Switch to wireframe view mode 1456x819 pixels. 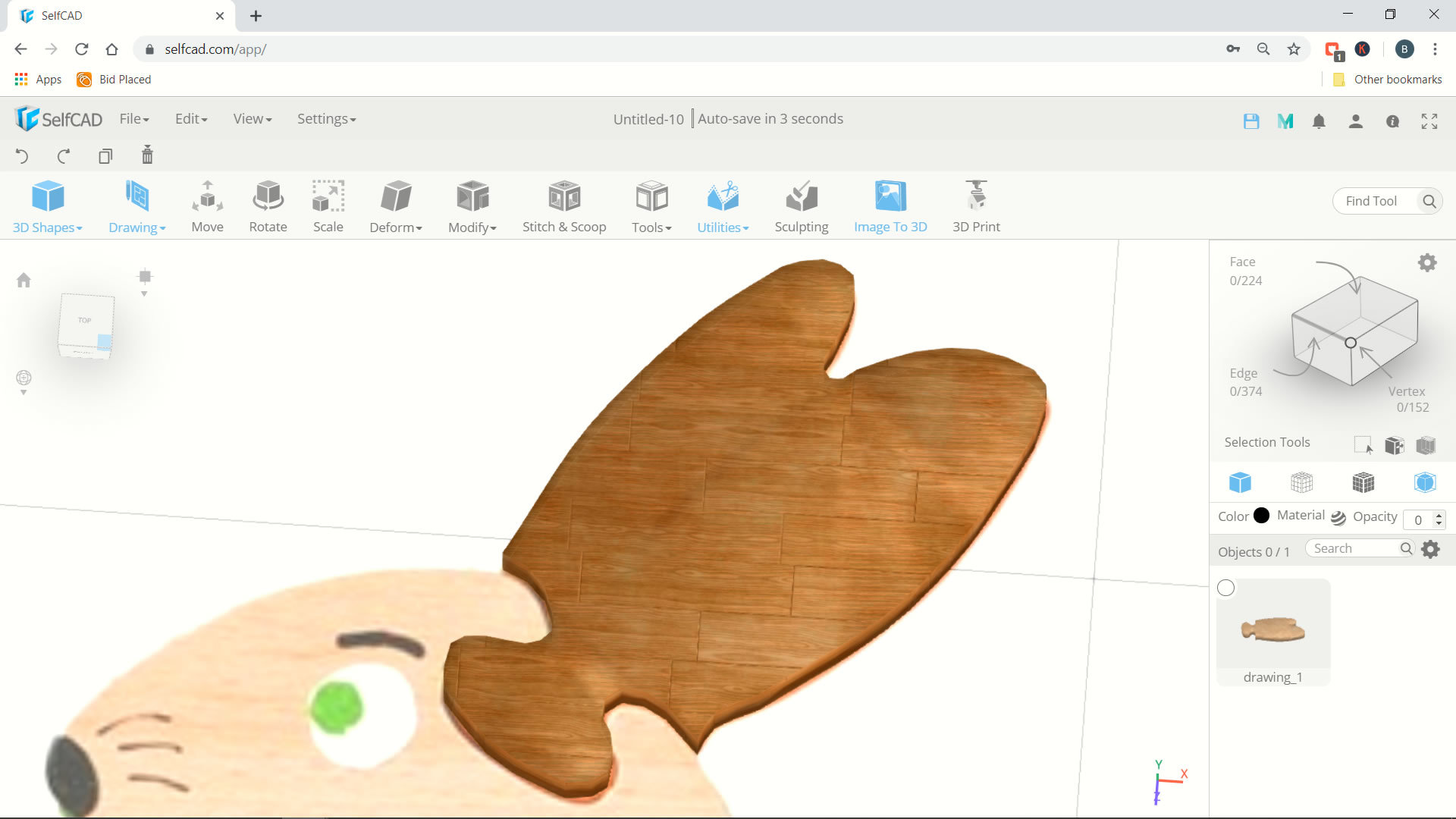pos(1301,482)
